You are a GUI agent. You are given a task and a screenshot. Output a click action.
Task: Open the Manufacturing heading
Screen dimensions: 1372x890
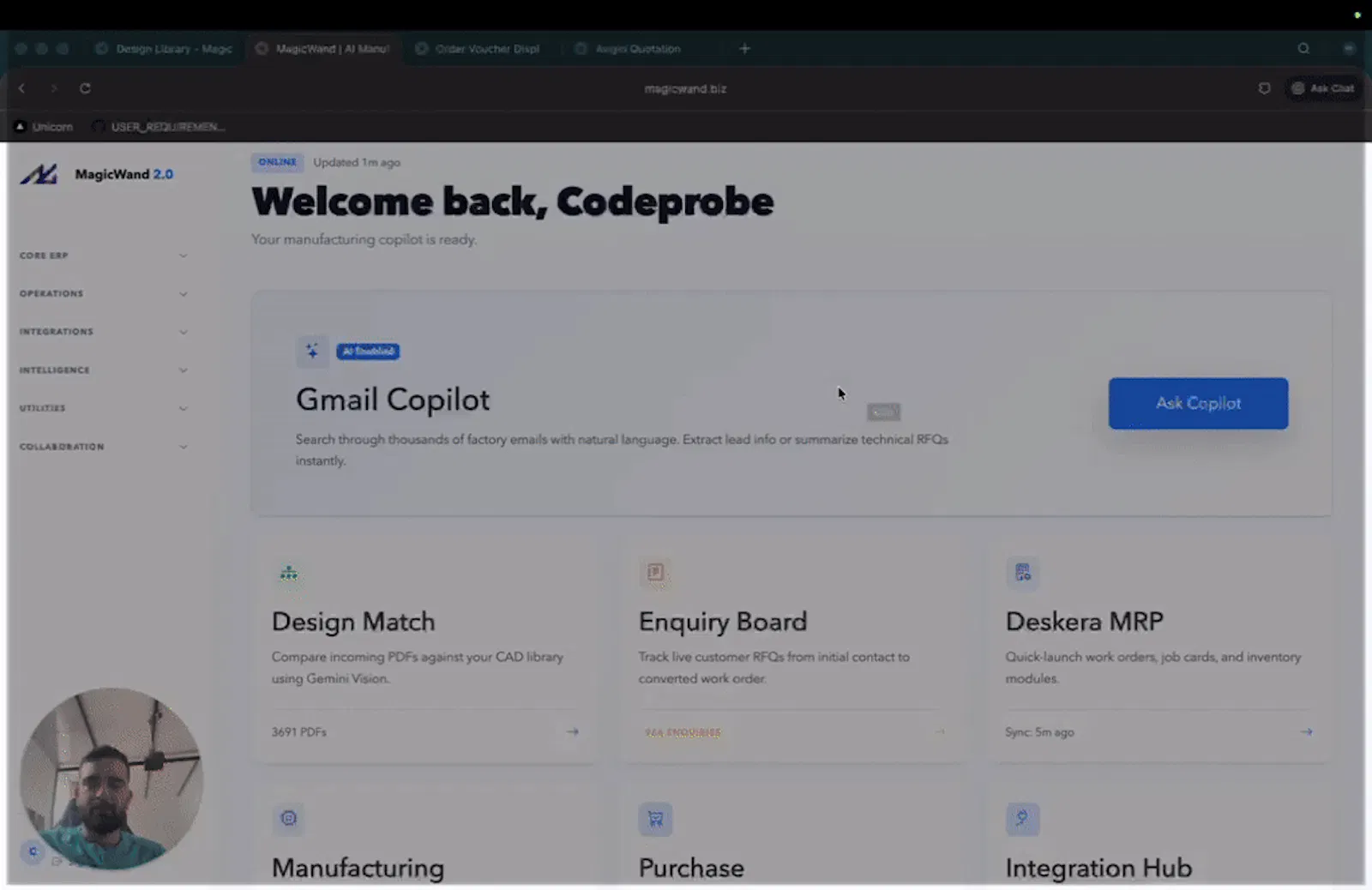point(358,868)
